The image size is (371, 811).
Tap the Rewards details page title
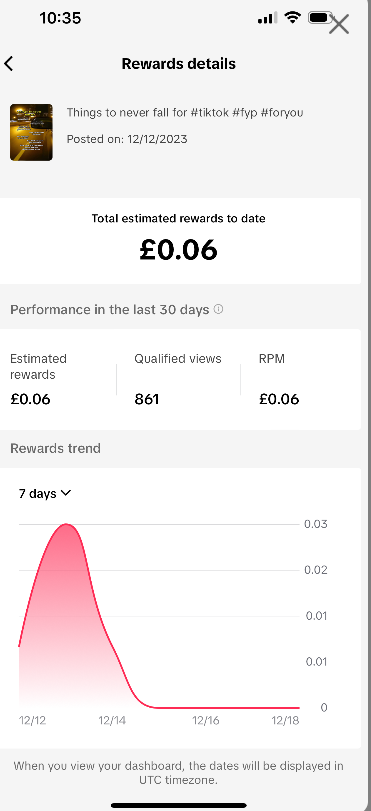(x=179, y=64)
